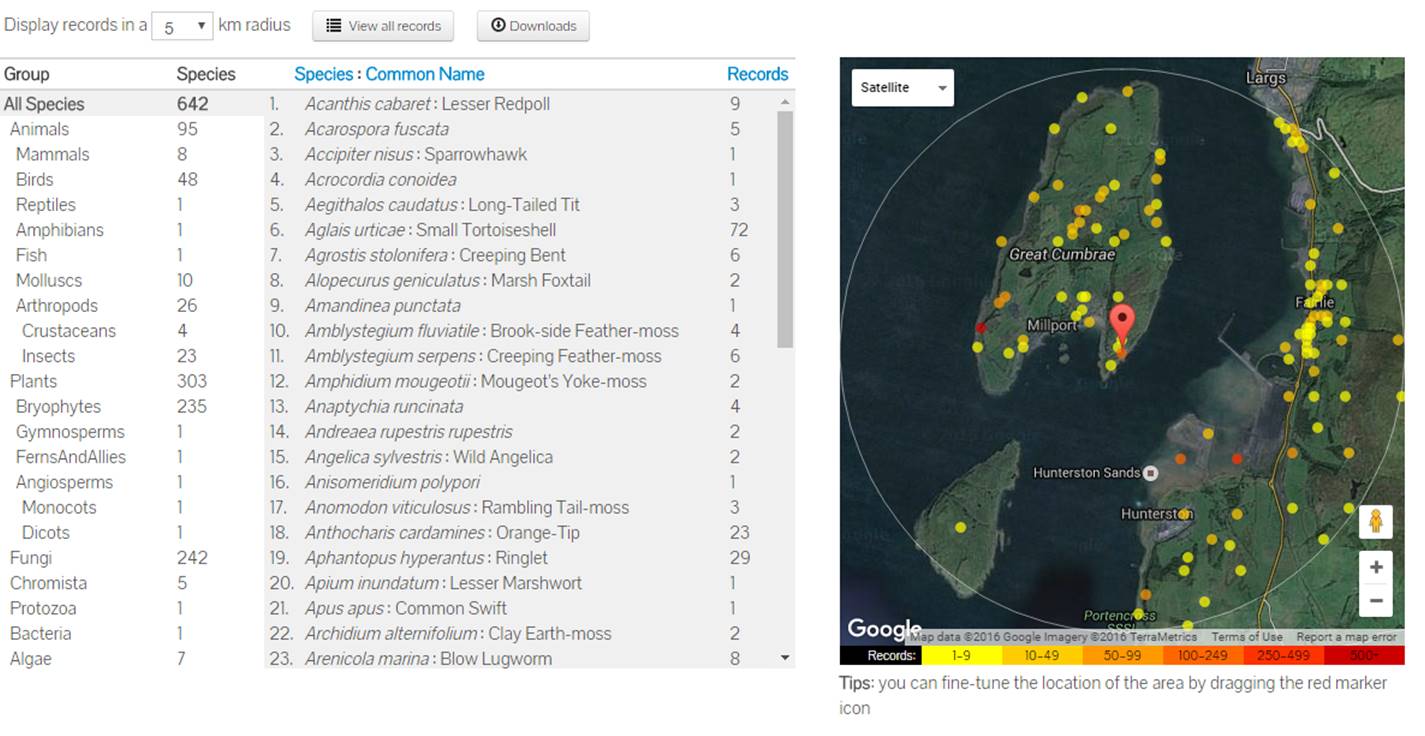Open Aglais urticae Small Tortoiseshell row
1425x736 pixels.
(x=521, y=230)
